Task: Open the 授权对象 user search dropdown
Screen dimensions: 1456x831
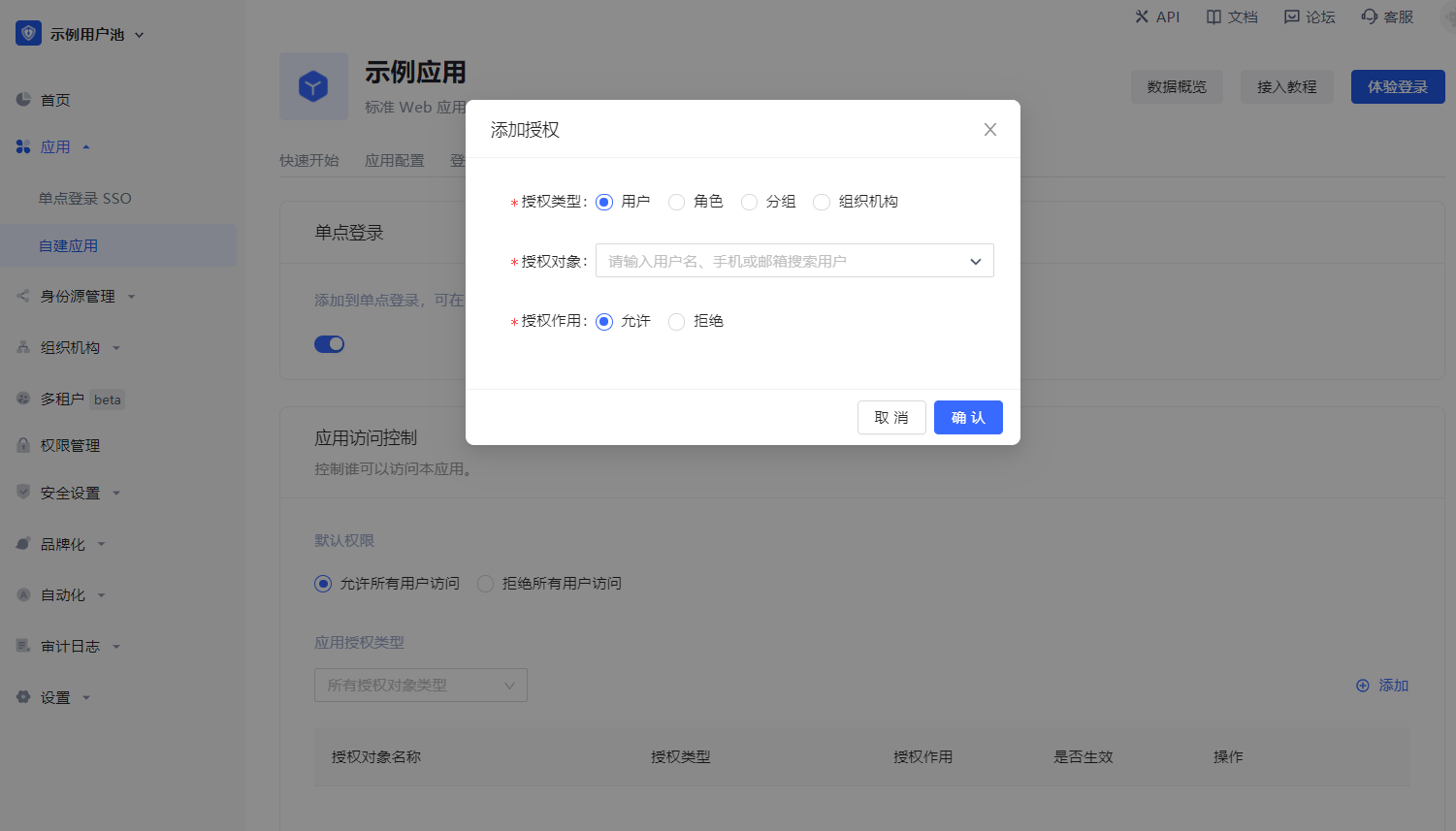Action: click(x=793, y=261)
